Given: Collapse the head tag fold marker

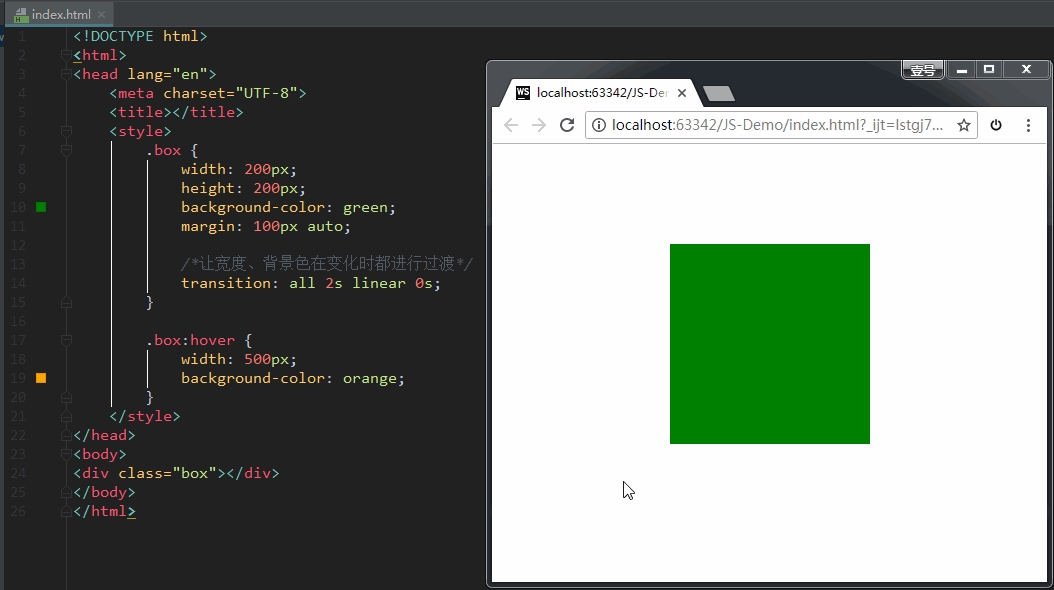Looking at the screenshot, I should (x=66, y=74).
